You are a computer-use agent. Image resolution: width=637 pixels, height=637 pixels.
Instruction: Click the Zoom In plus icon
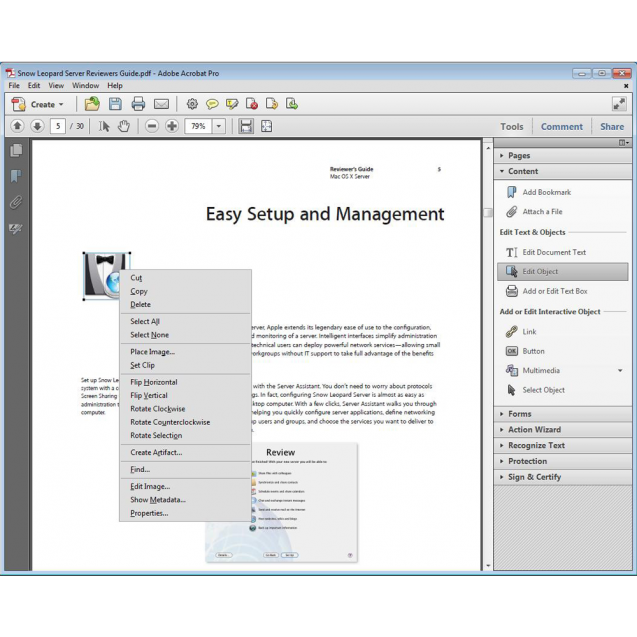tap(172, 126)
